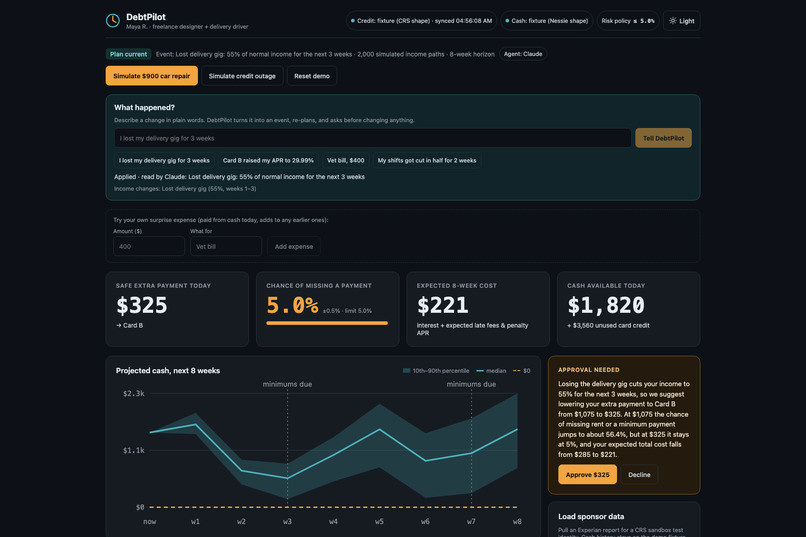806x537 pixels.
Task: Decline the suggested payment change
Action: click(x=639, y=475)
